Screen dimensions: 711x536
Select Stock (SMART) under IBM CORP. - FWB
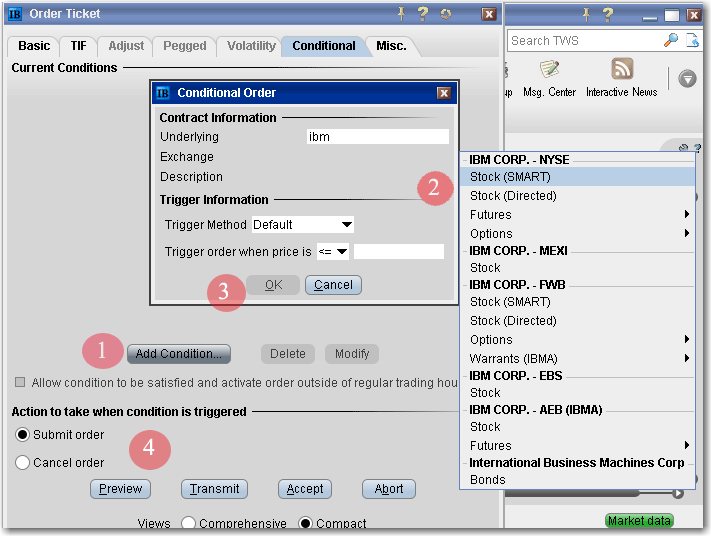[577, 302]
